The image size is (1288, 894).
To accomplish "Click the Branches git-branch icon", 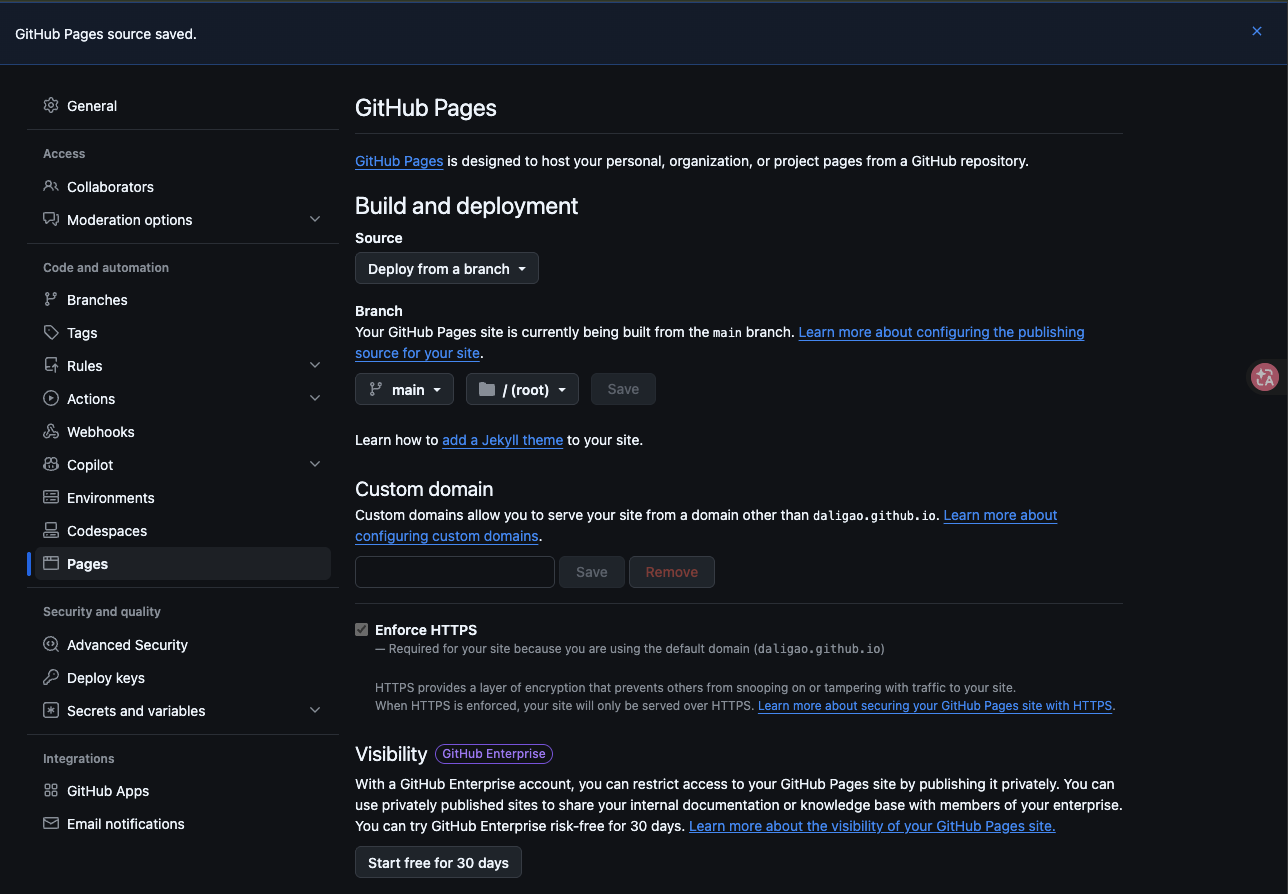I will (x=51, y=299).
